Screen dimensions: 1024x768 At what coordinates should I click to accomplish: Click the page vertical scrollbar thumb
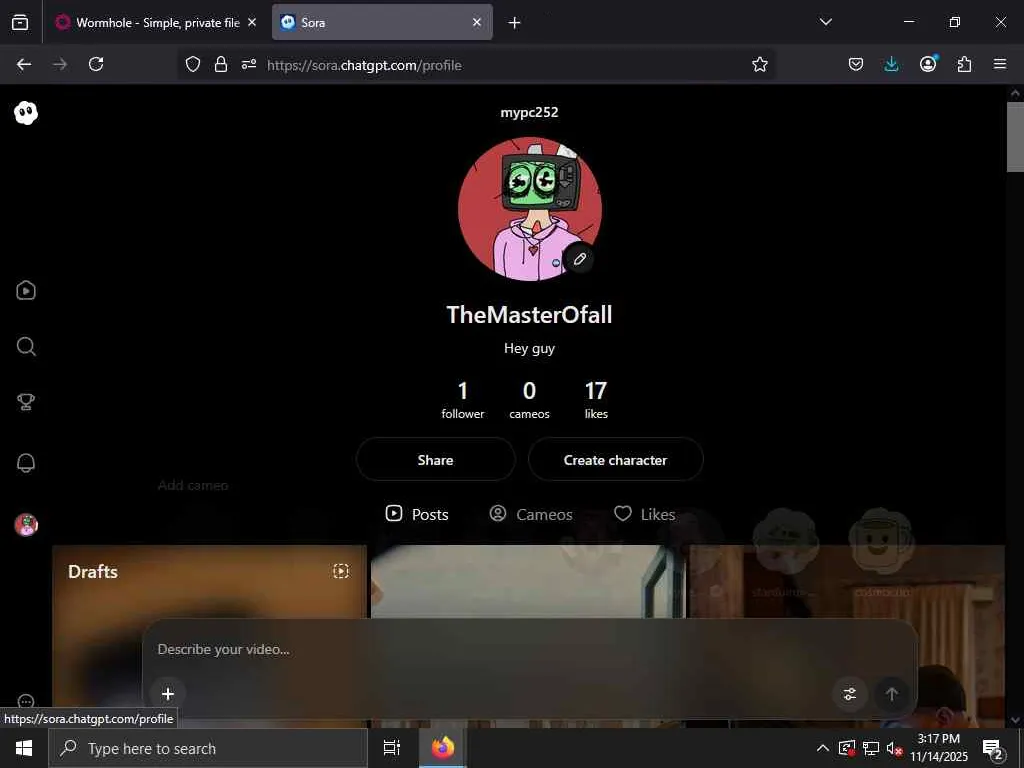[x=1015, y=136]
